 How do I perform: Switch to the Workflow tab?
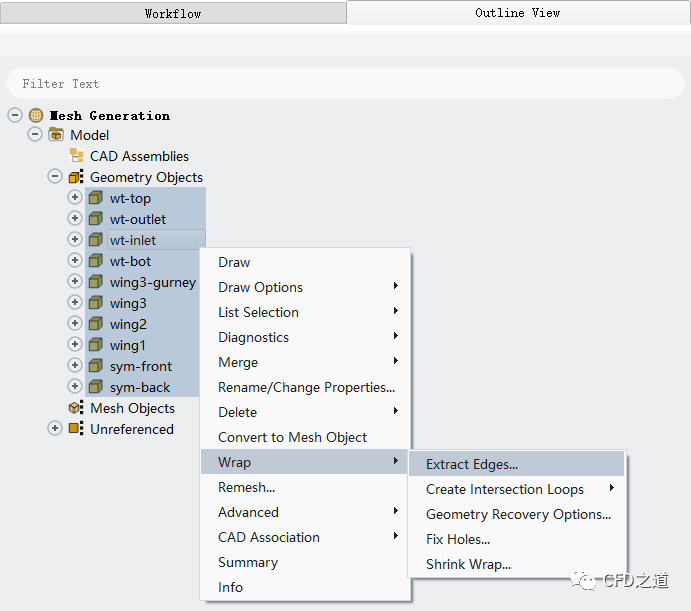173,13
